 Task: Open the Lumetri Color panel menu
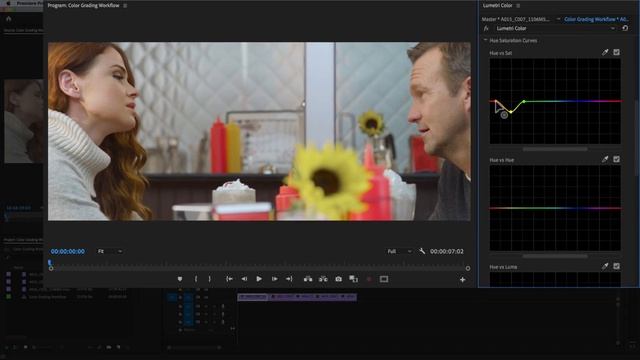[x=518, y=6]
